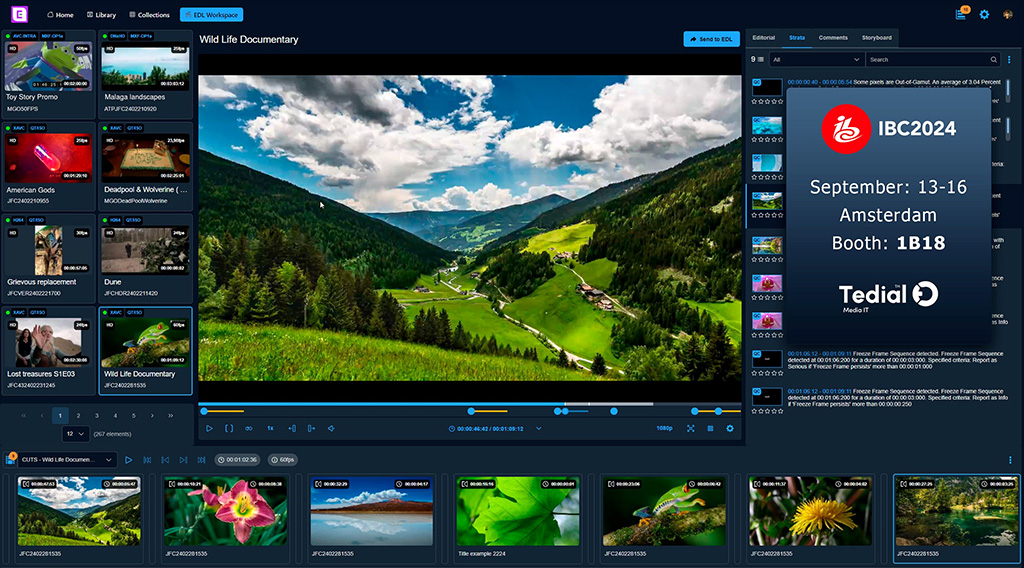This screenshot has width=1024, height=568.
Task: Open notifications list icon with orange badge
Action: [x=961, y=14]
